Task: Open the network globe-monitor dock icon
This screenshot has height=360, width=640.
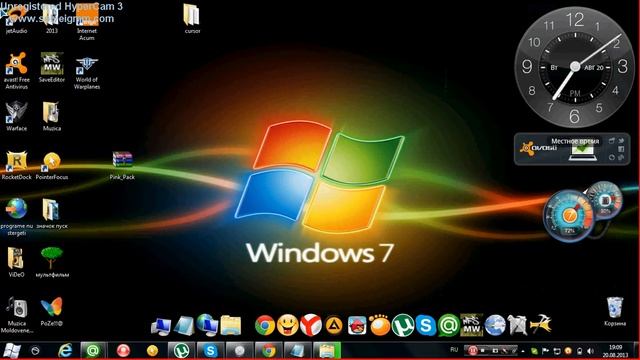Action: click(207, 325)
